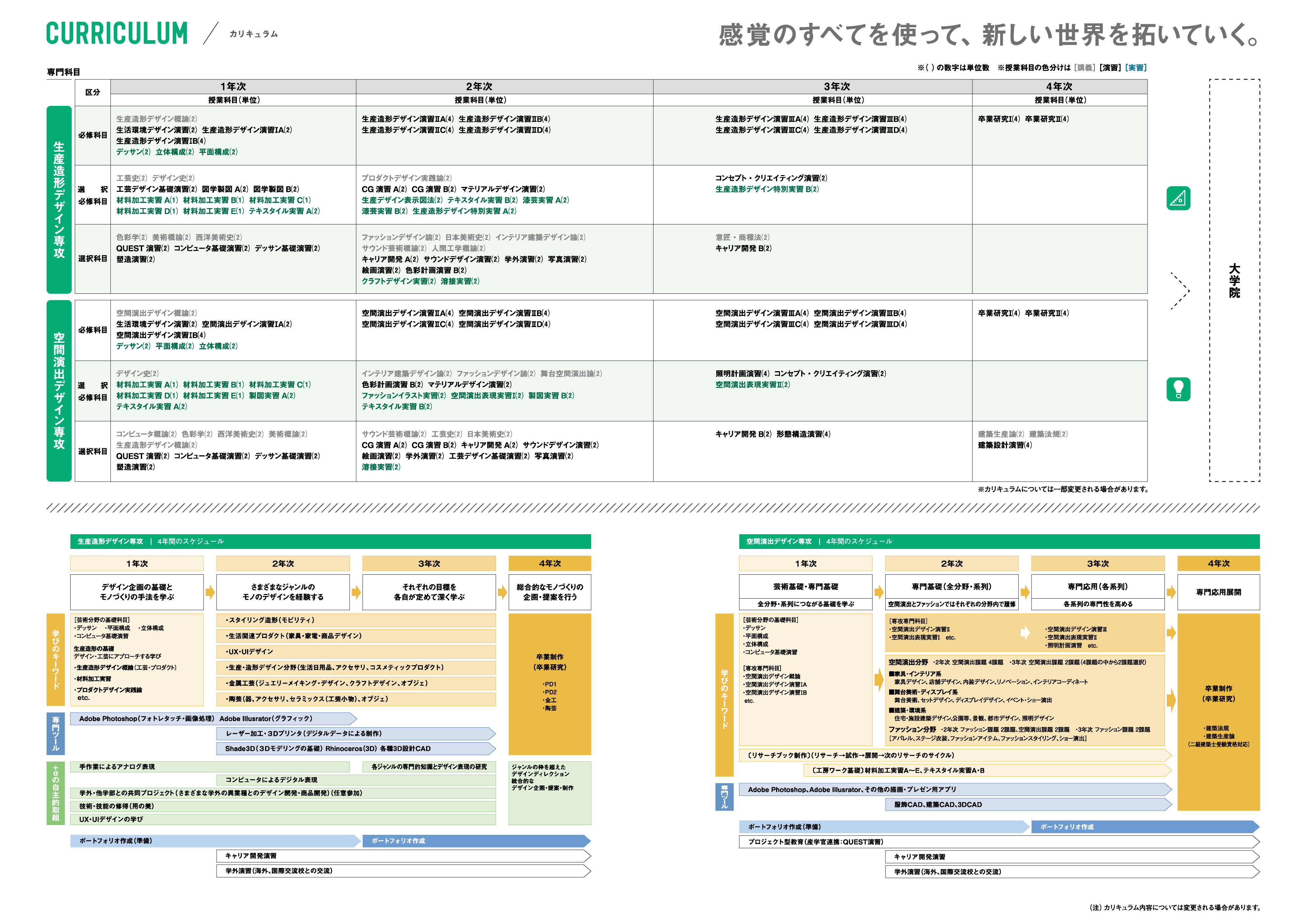Click 建築生産論(2)
This screenshot has height=924, width=1307.
tap(1001, 434)
